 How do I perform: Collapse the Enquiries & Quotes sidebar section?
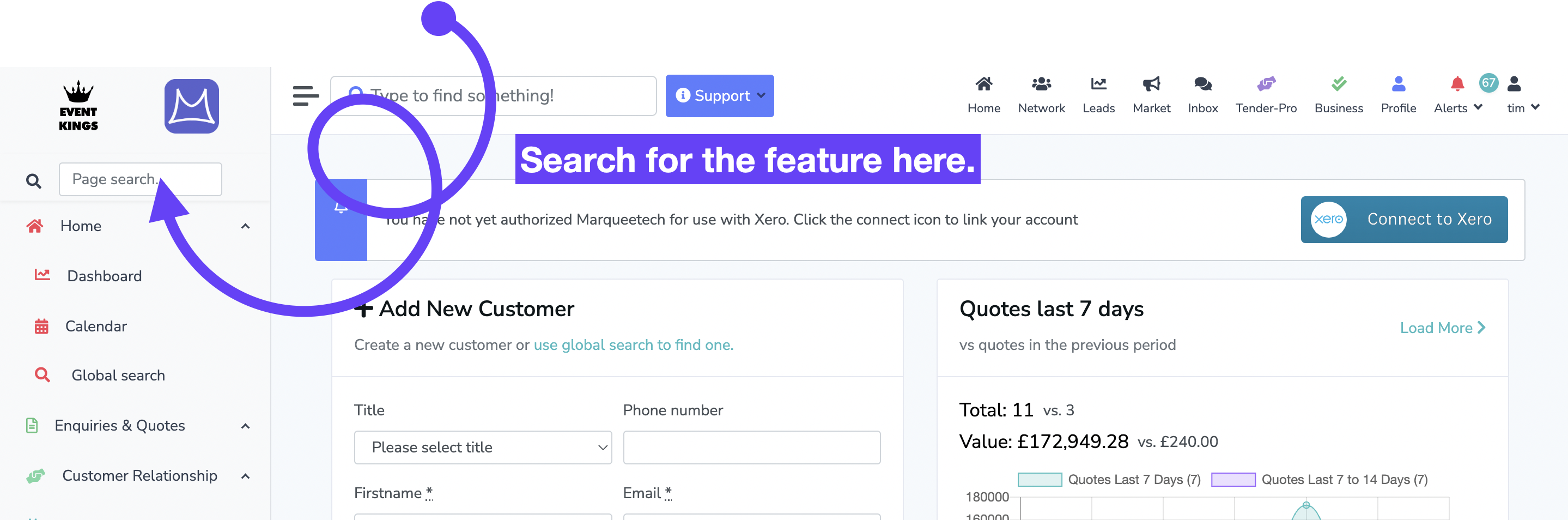pos(245,426)
